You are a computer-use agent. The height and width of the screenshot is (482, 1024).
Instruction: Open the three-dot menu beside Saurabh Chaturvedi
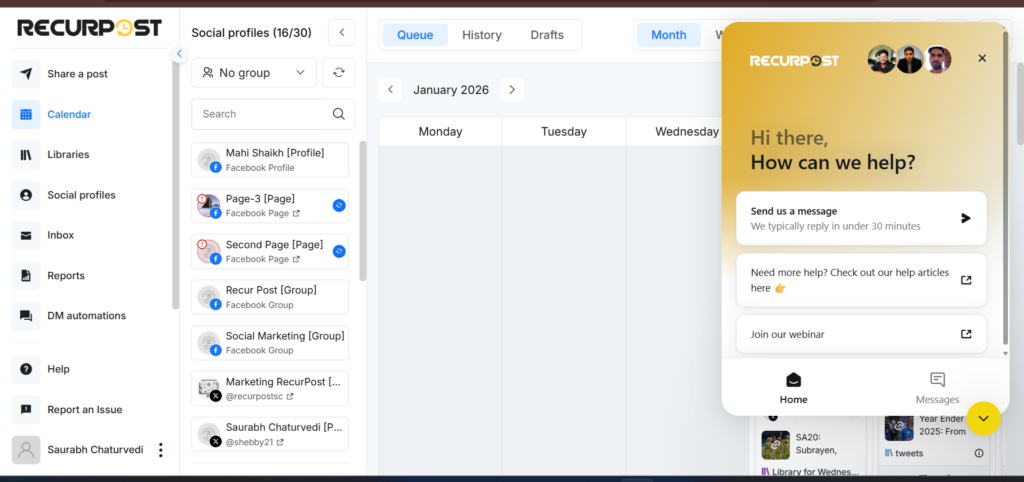pos(161,450)
